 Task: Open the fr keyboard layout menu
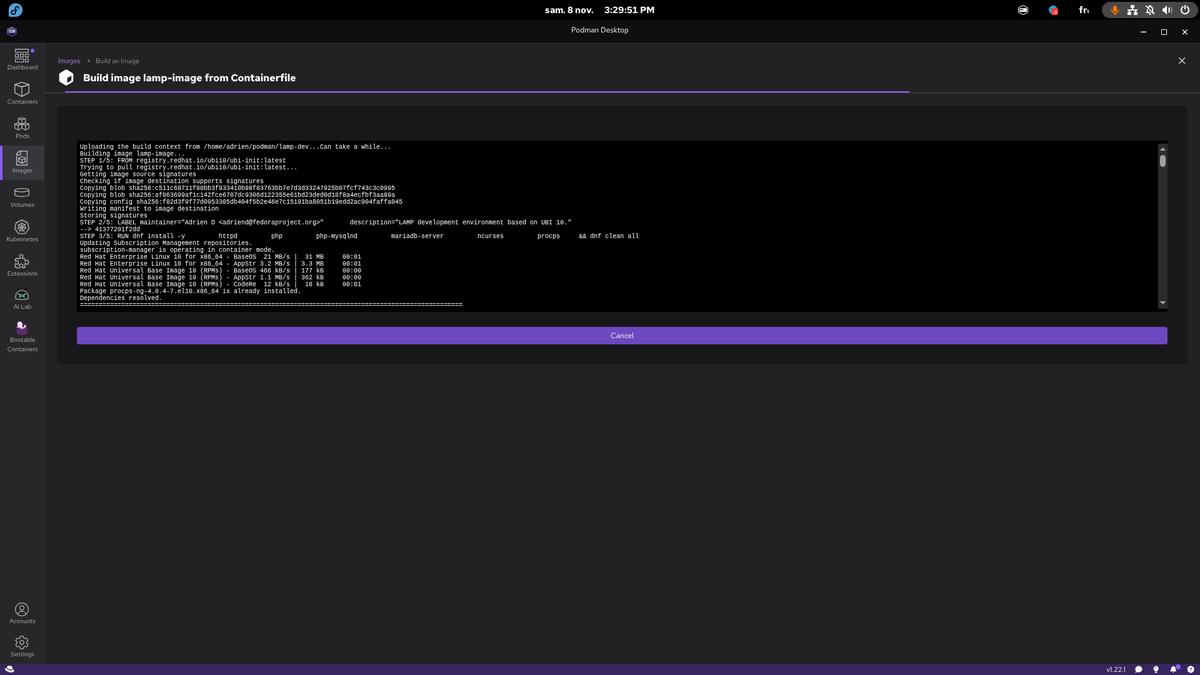click(1083, 9)
